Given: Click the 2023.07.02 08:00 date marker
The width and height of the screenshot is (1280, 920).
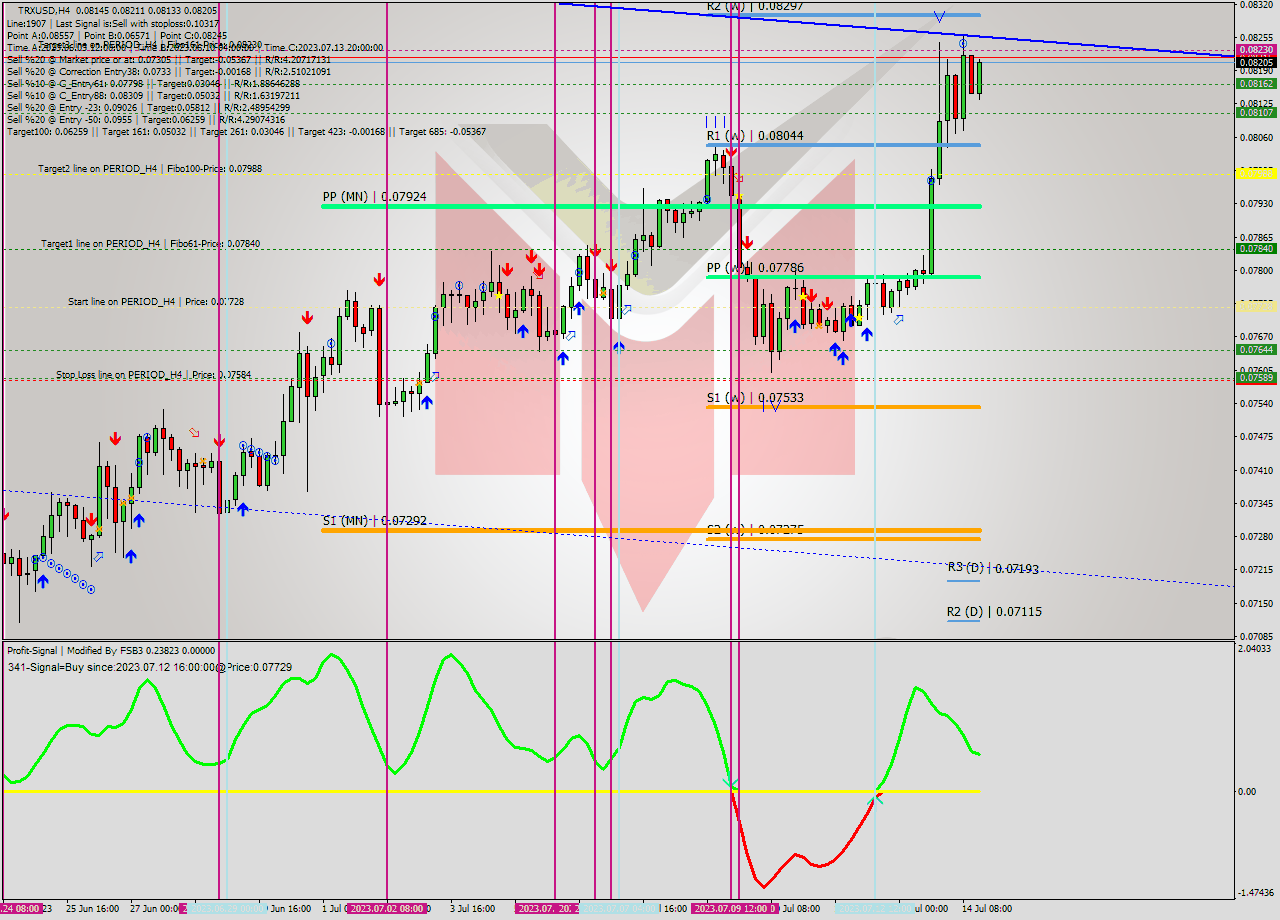Looking at the screenshot, I should 388,909.
